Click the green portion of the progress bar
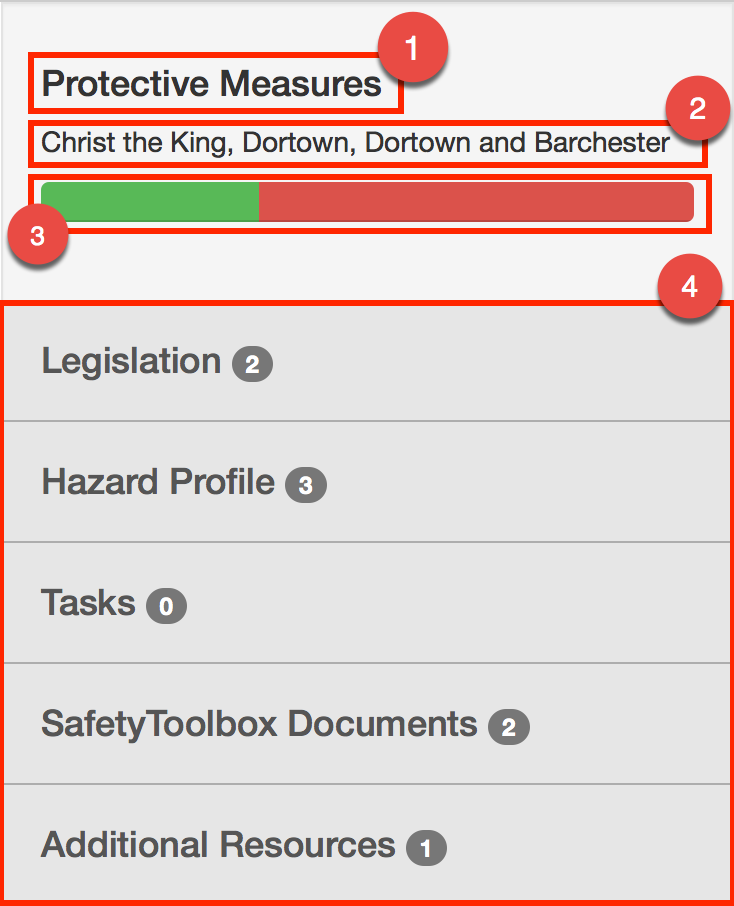 point(150,201)
